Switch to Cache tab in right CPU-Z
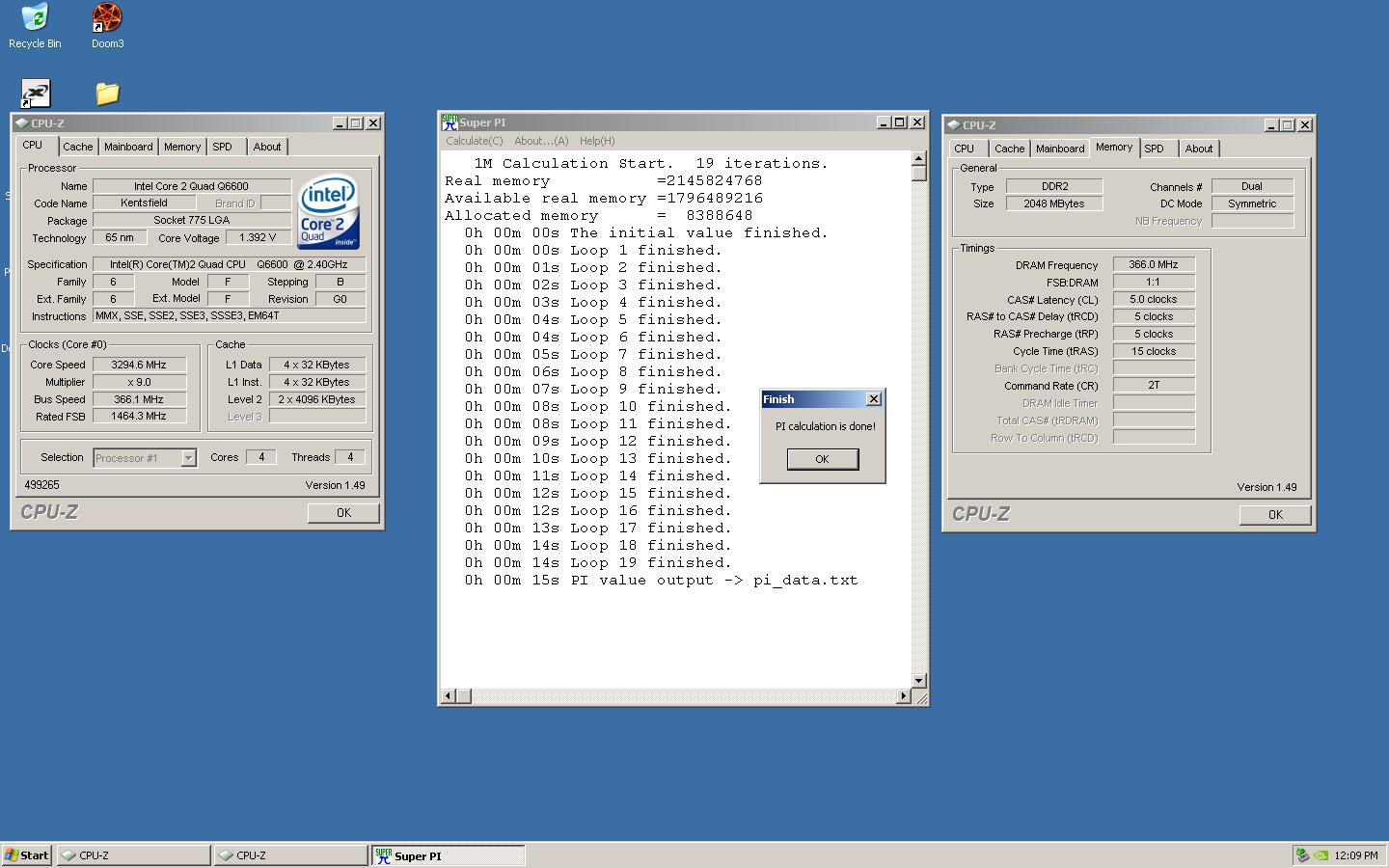This screenshot has height=868, width=1389. tap(1010, 149)
